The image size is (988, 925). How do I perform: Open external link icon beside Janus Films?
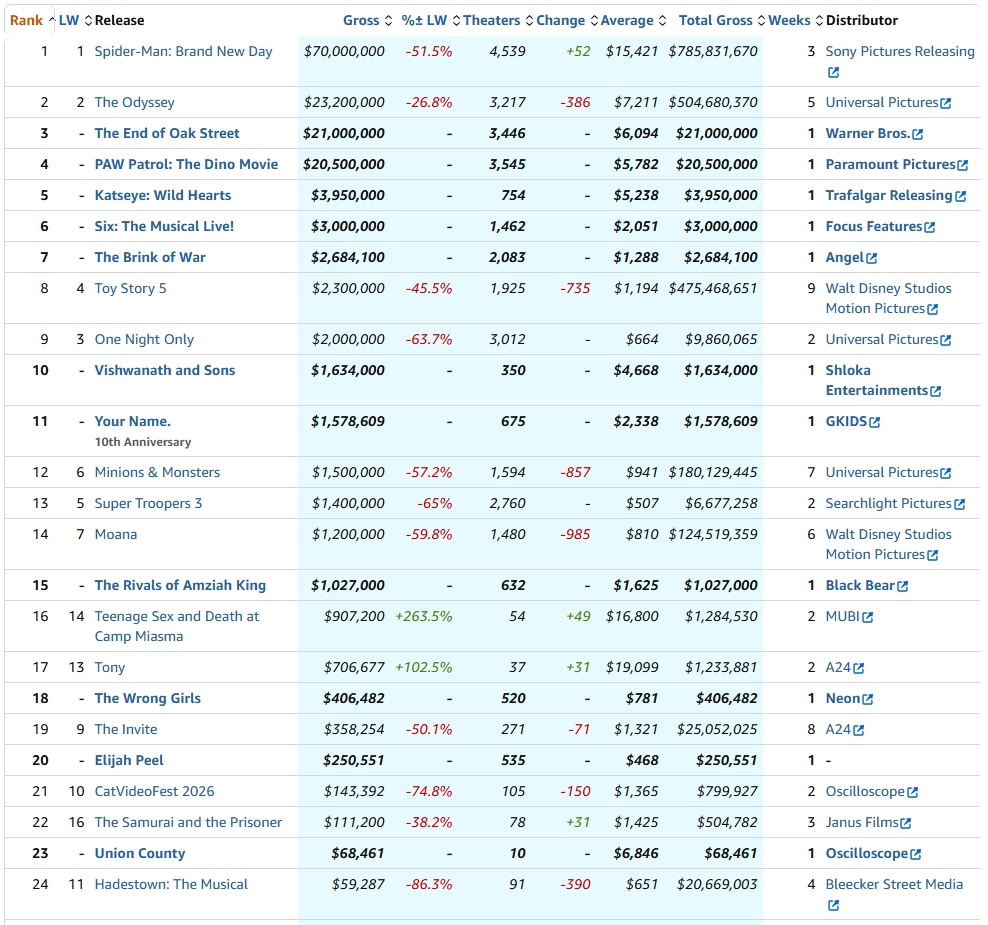coord(905,823)
